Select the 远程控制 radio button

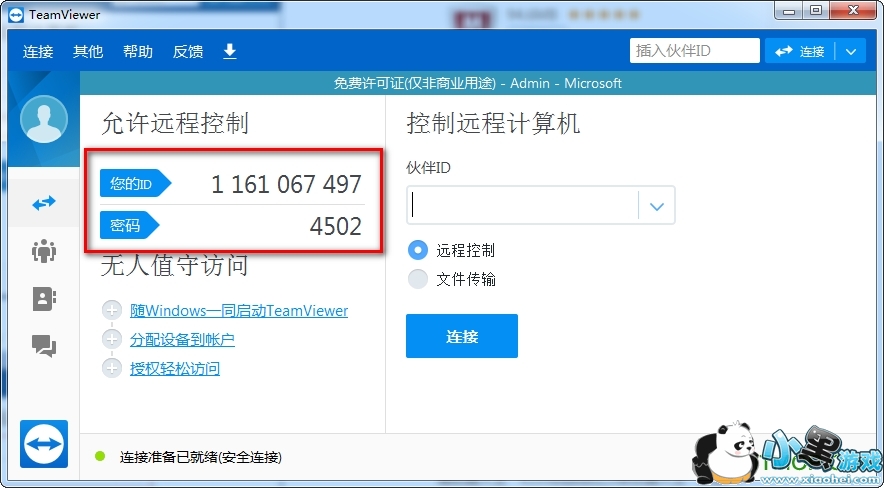[418, 250]
